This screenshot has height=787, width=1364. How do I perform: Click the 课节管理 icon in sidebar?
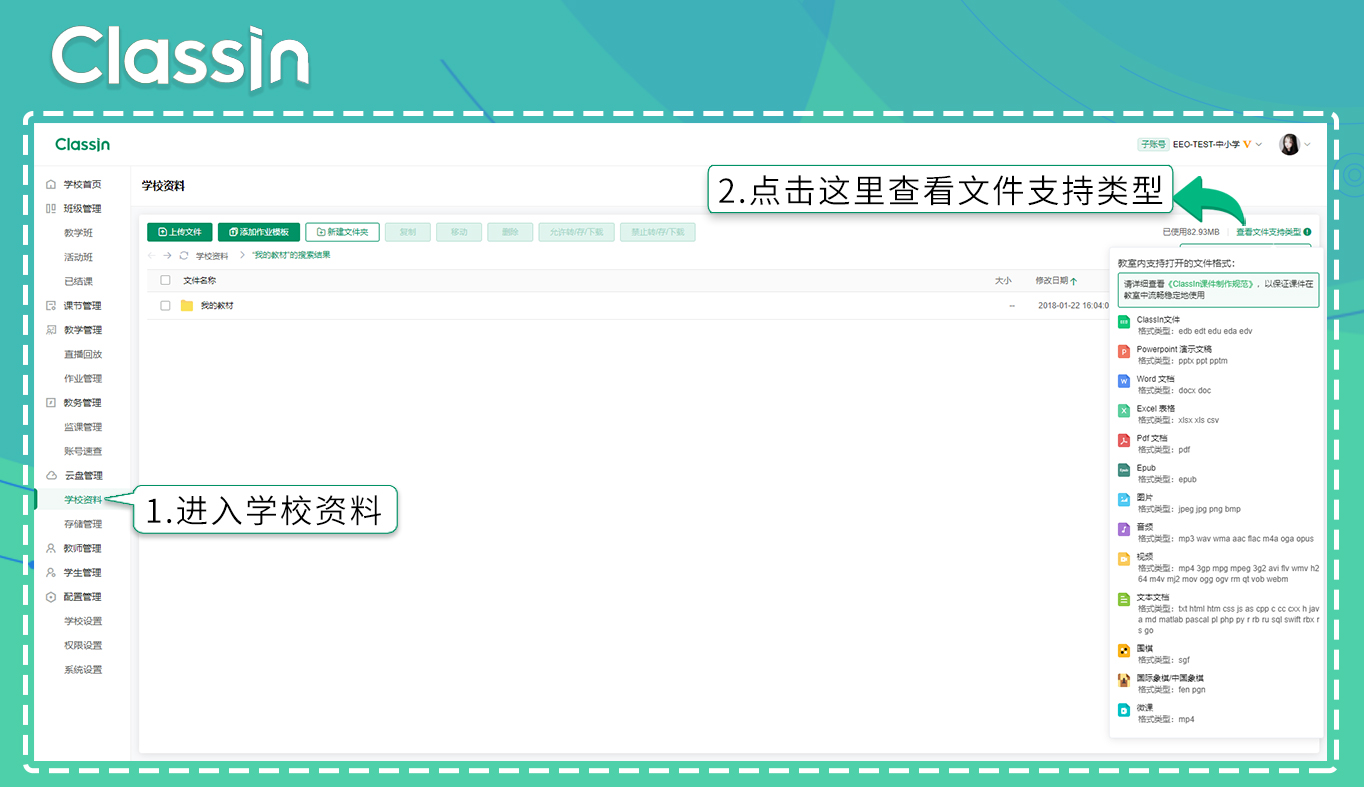point(51,306)
